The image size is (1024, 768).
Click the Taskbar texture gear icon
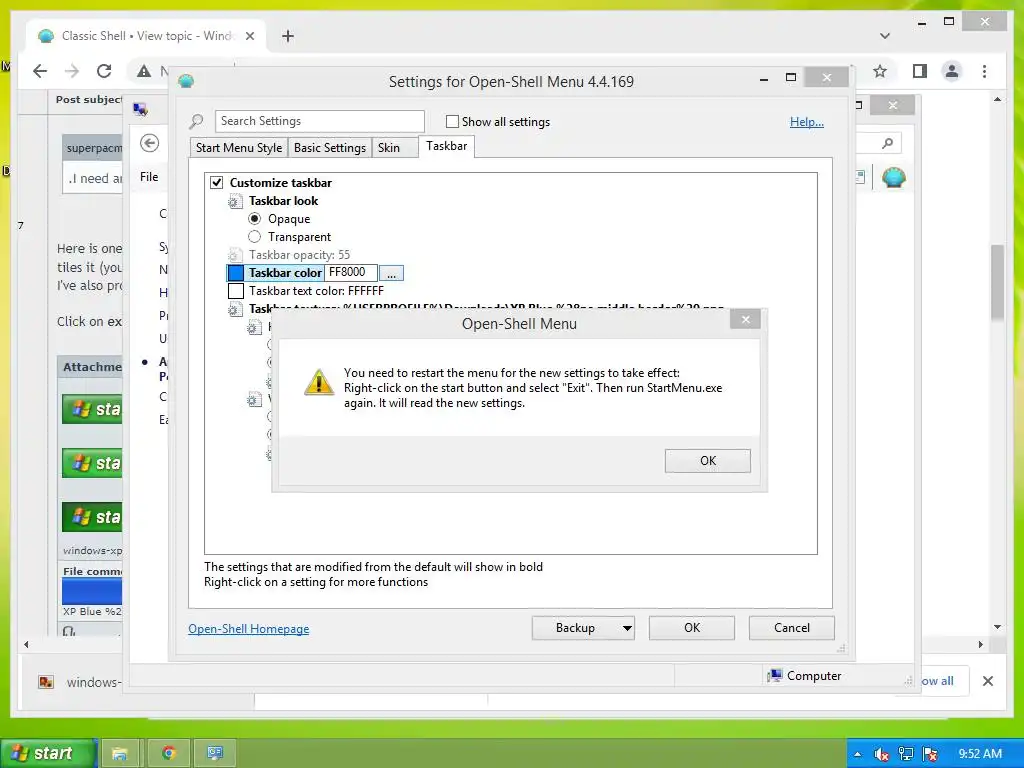(235, 309)
